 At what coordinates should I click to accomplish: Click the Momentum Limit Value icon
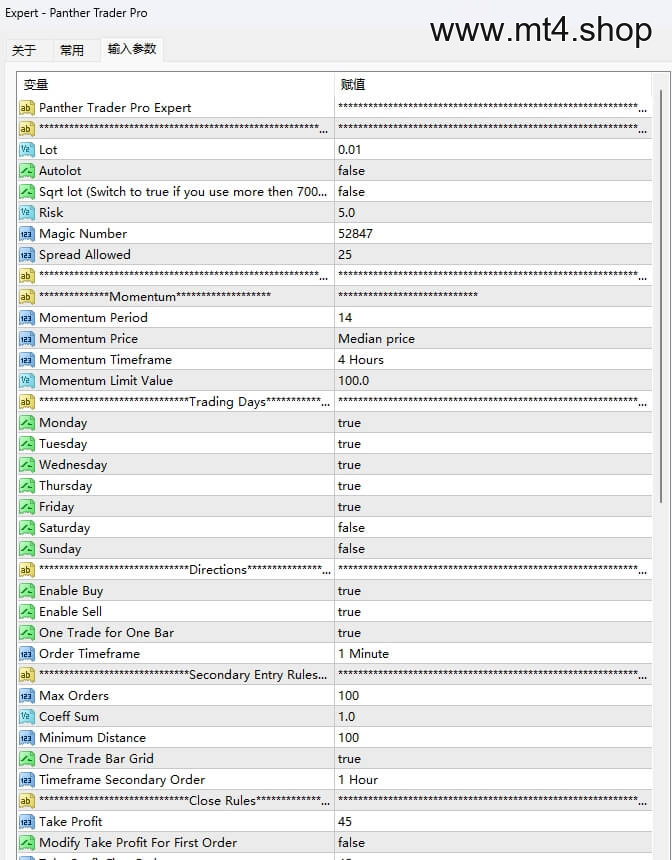click(26, 381)
